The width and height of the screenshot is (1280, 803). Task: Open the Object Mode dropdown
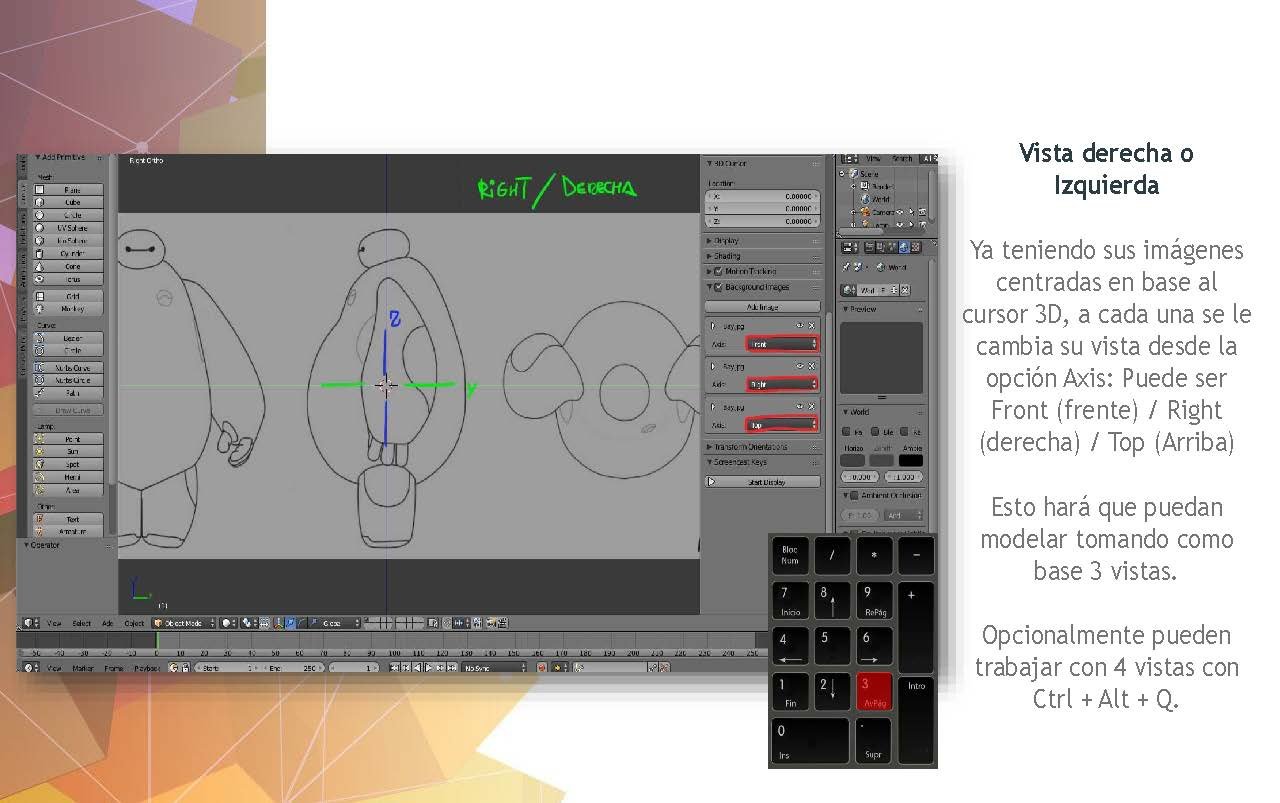183,623
